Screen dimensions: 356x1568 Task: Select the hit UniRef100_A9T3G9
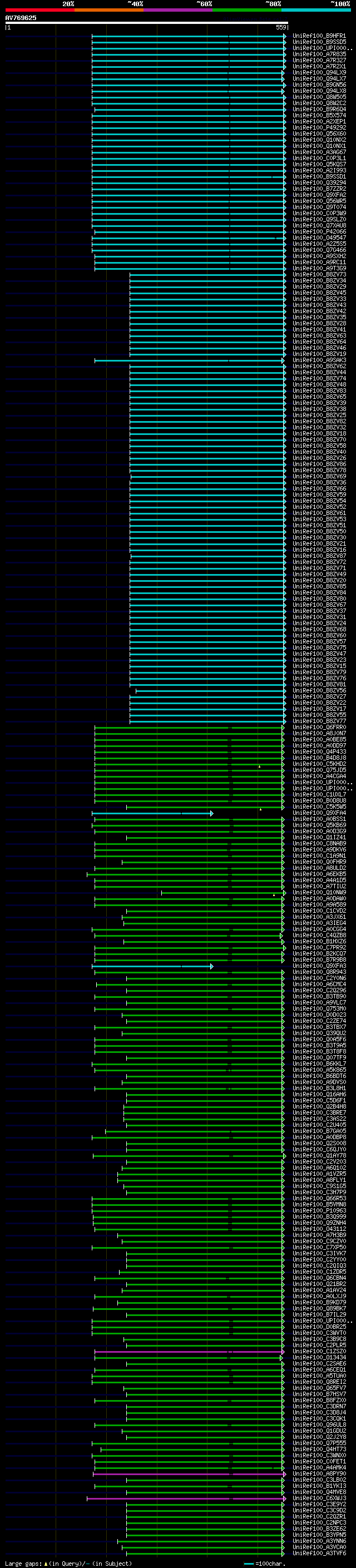click(319, 269)
